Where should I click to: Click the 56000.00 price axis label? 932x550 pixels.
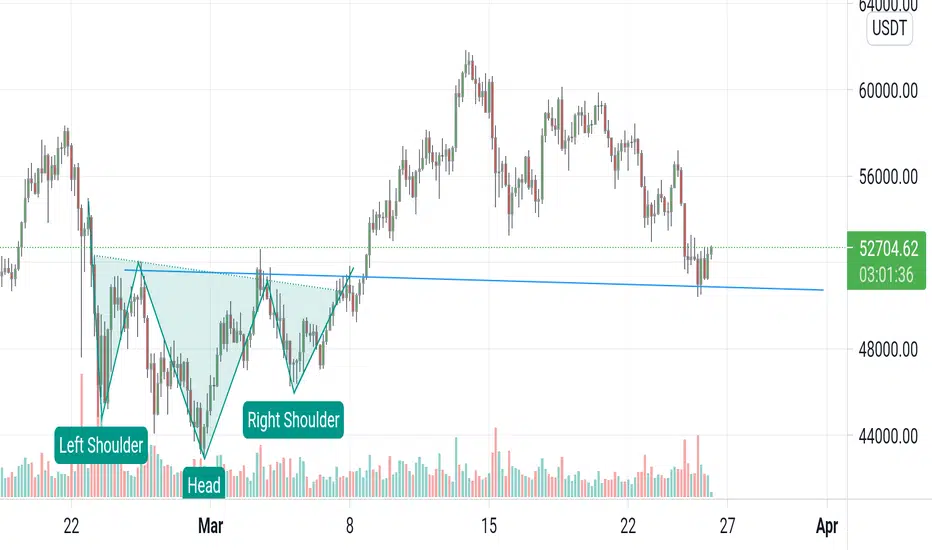click(x=888, y=177)
